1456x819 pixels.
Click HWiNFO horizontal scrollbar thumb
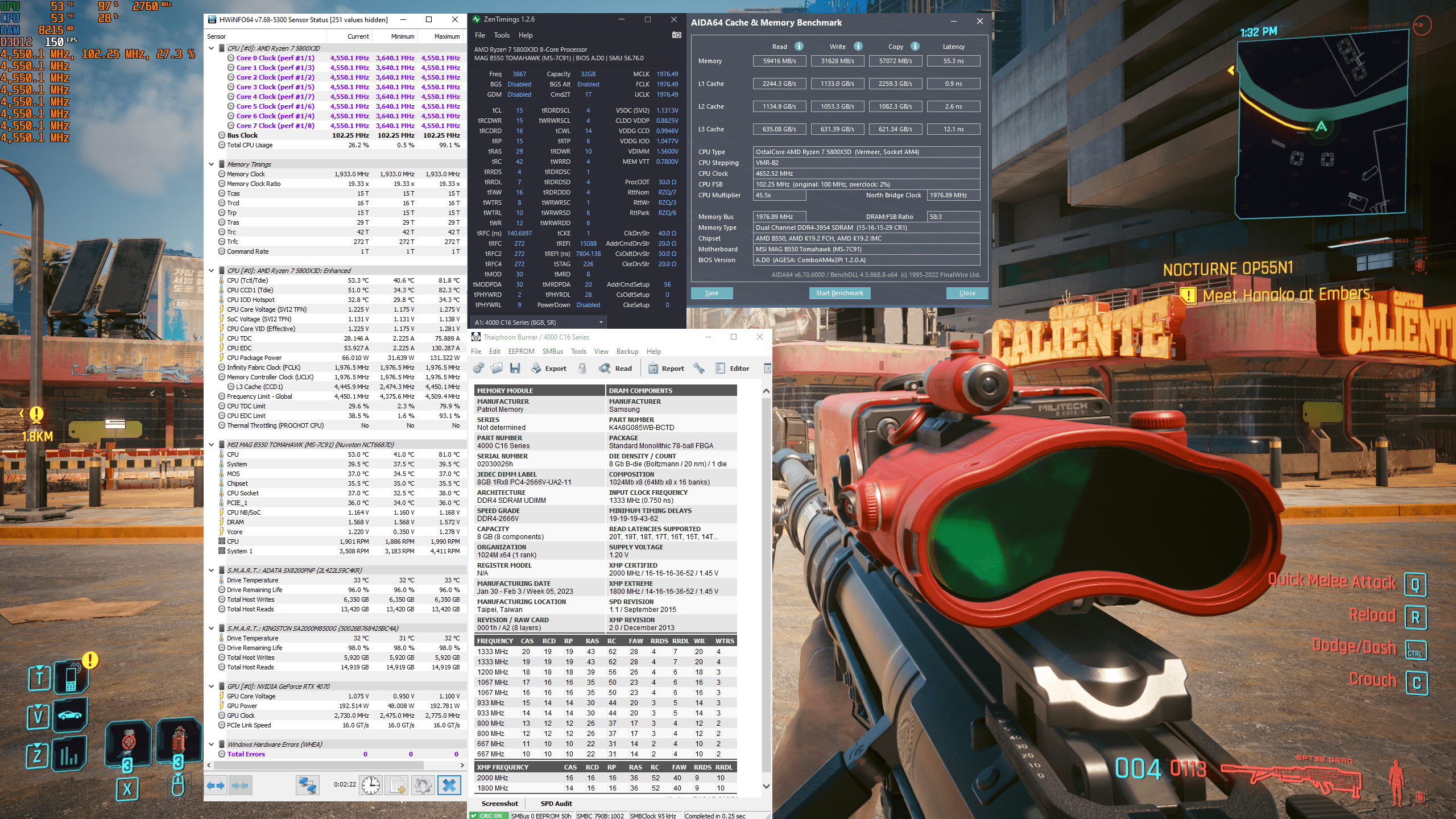[x=318, y=766]
